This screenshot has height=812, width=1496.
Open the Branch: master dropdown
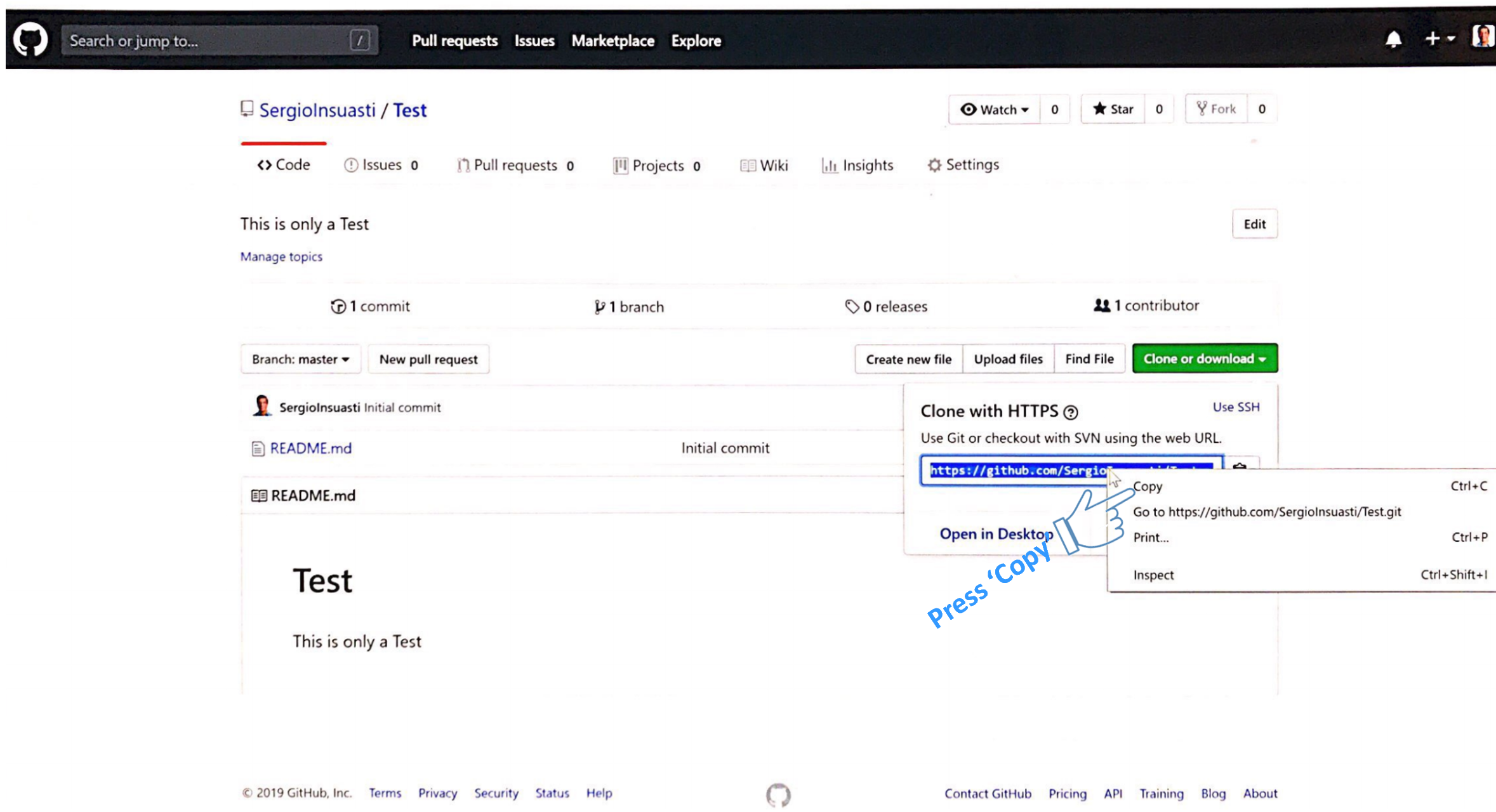pos(300,359)
